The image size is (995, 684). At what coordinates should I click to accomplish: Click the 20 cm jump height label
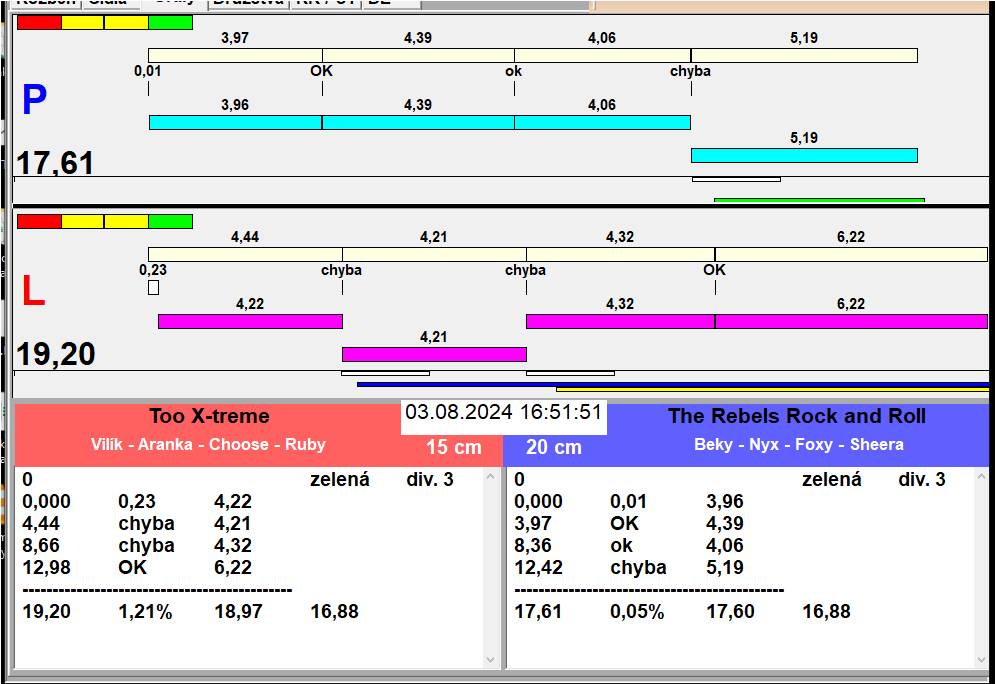(554, 447)
